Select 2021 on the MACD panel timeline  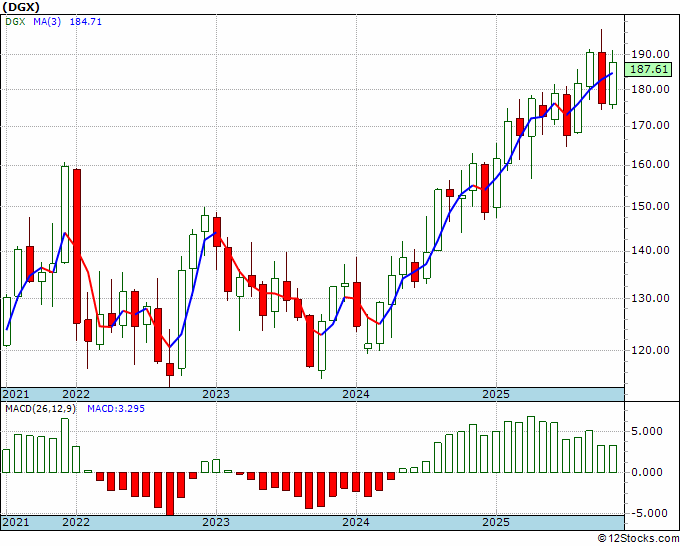pyautogui.click(x=16, y=522)
